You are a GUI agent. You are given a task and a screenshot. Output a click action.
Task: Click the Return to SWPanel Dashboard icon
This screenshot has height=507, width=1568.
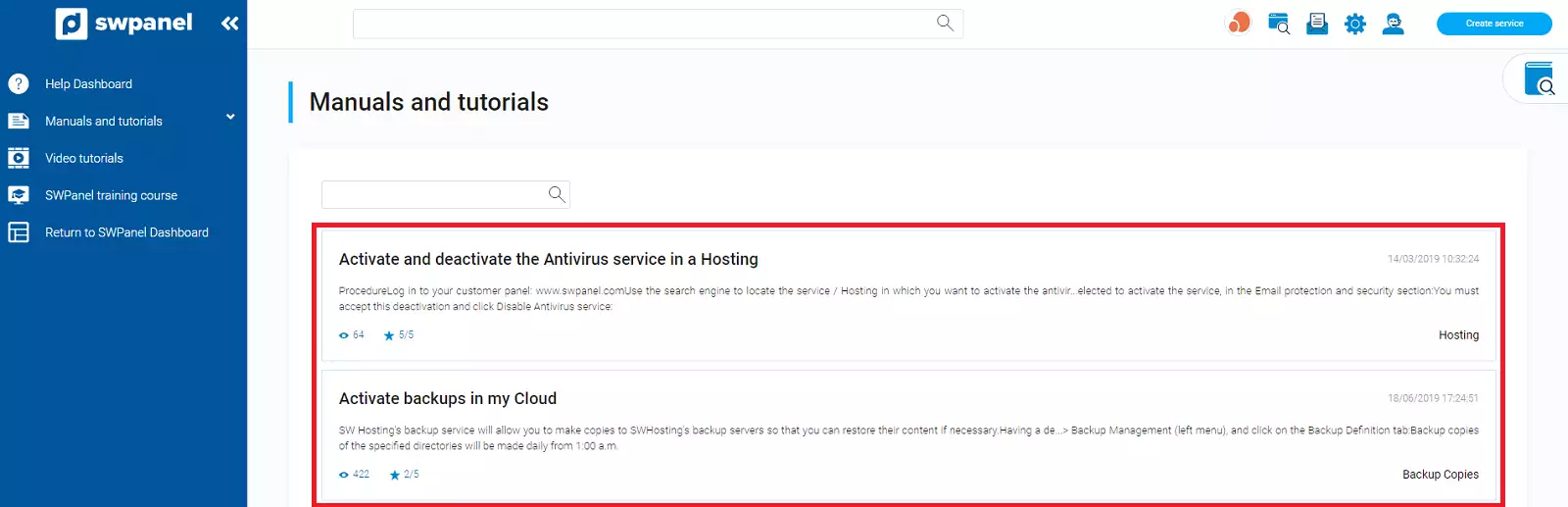[19, 232]
